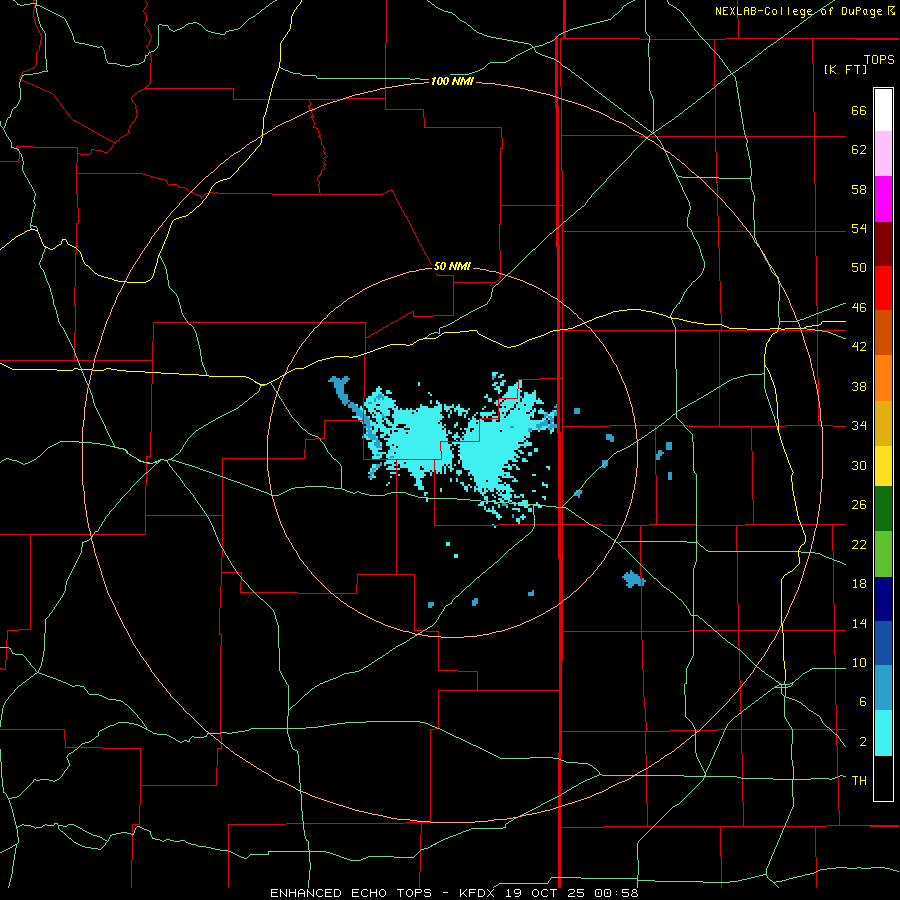Viewport: 900px width, 900px height.
Task: Click the "30" legend value
Action: (859, 465)
